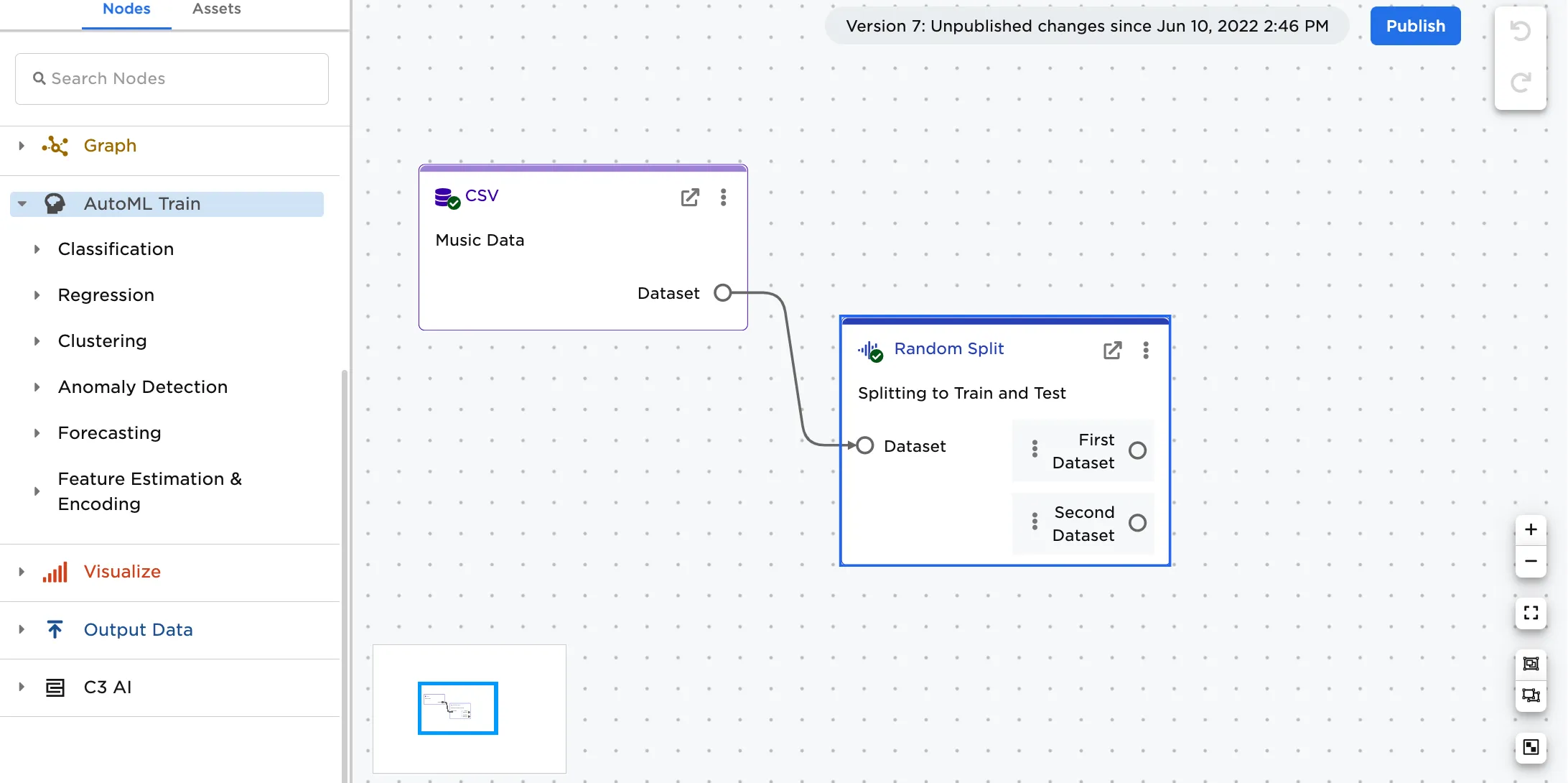Click the zoom in icon on canvas toolbar
Screen dimensions: 1568x783
coord(1530,529)
